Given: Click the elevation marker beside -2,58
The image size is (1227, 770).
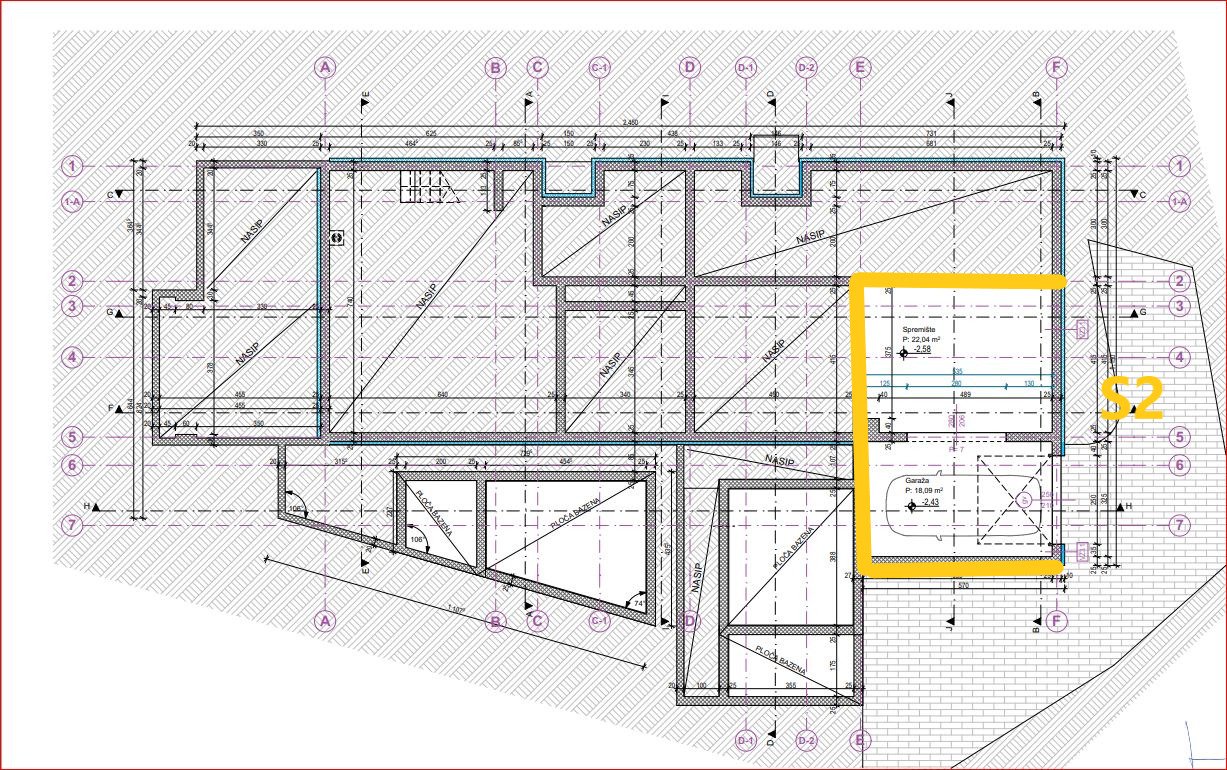Looking at the screenshot, I should click(903, 353).
